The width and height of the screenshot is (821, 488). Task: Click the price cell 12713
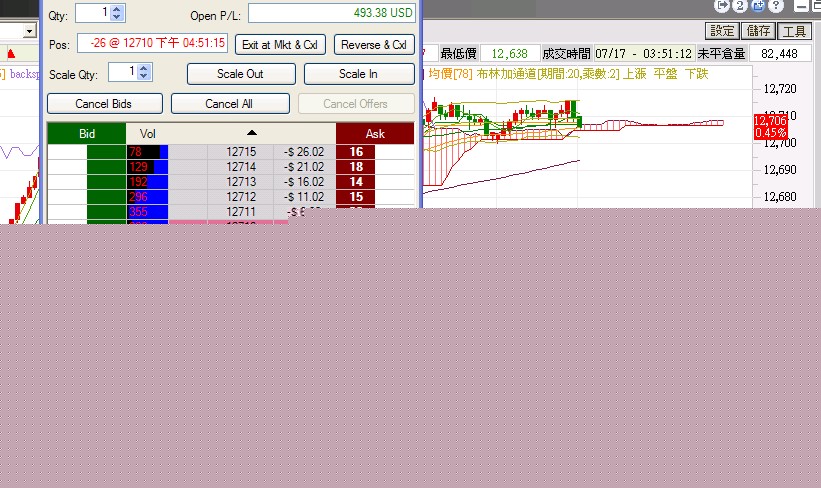241,182
